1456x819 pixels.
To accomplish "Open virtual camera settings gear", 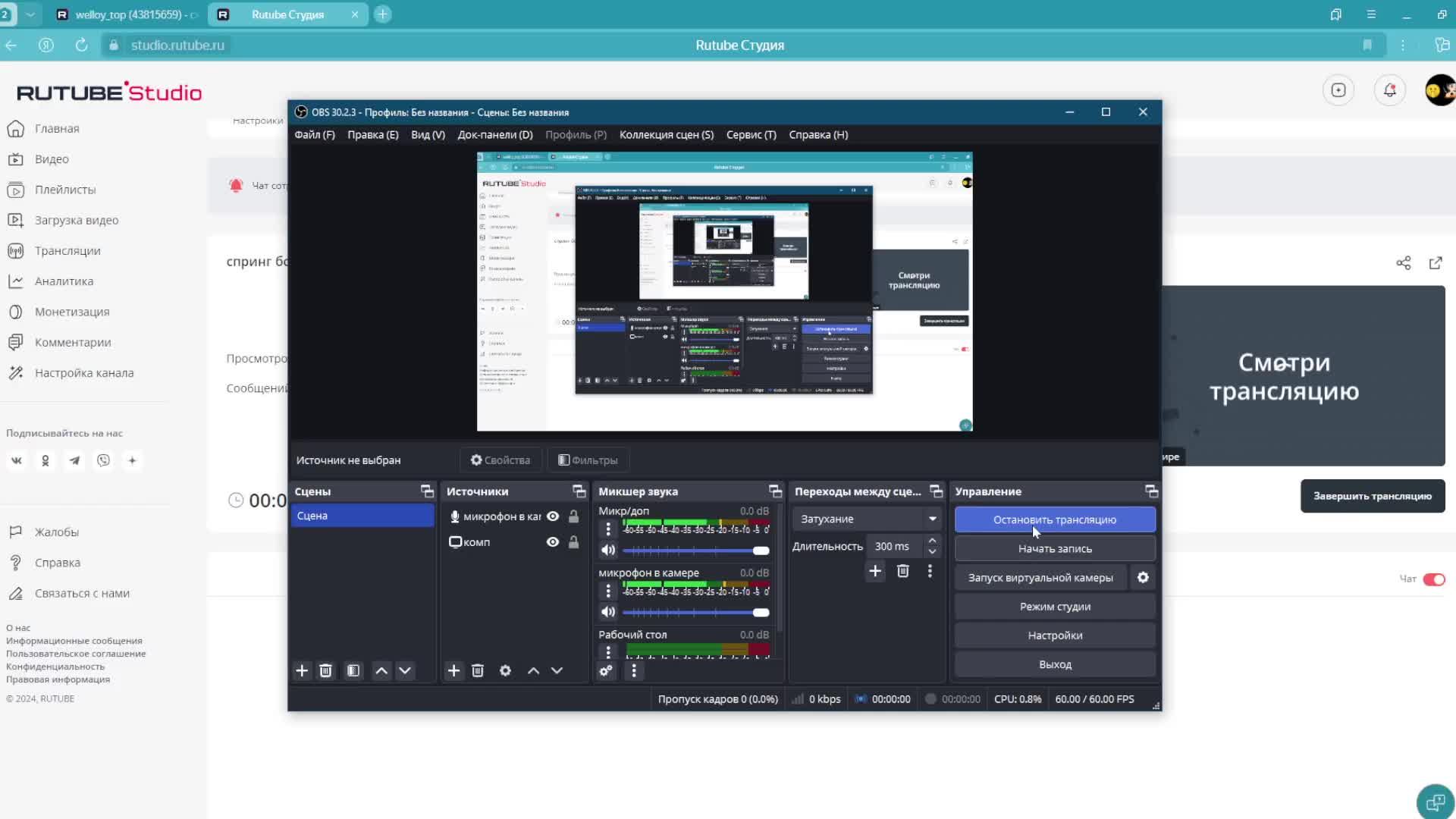I will (x=1143, y=578).
